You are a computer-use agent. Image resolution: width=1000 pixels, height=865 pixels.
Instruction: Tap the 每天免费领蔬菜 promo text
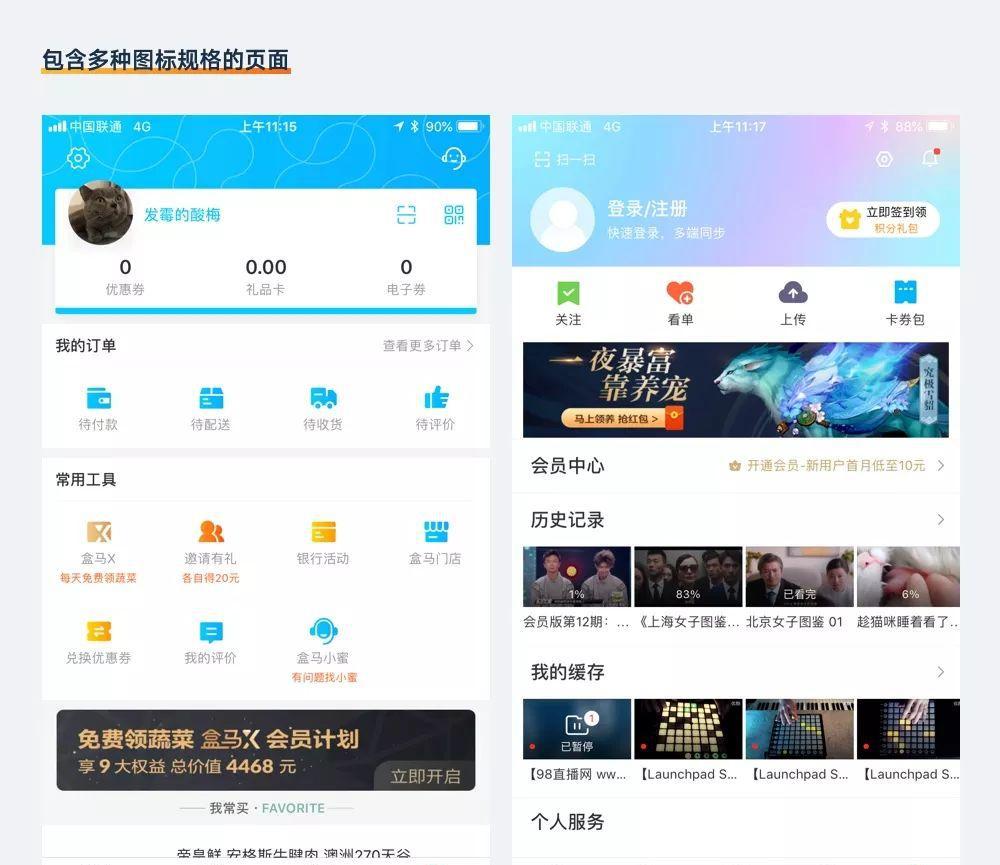[x=98, y=578]
